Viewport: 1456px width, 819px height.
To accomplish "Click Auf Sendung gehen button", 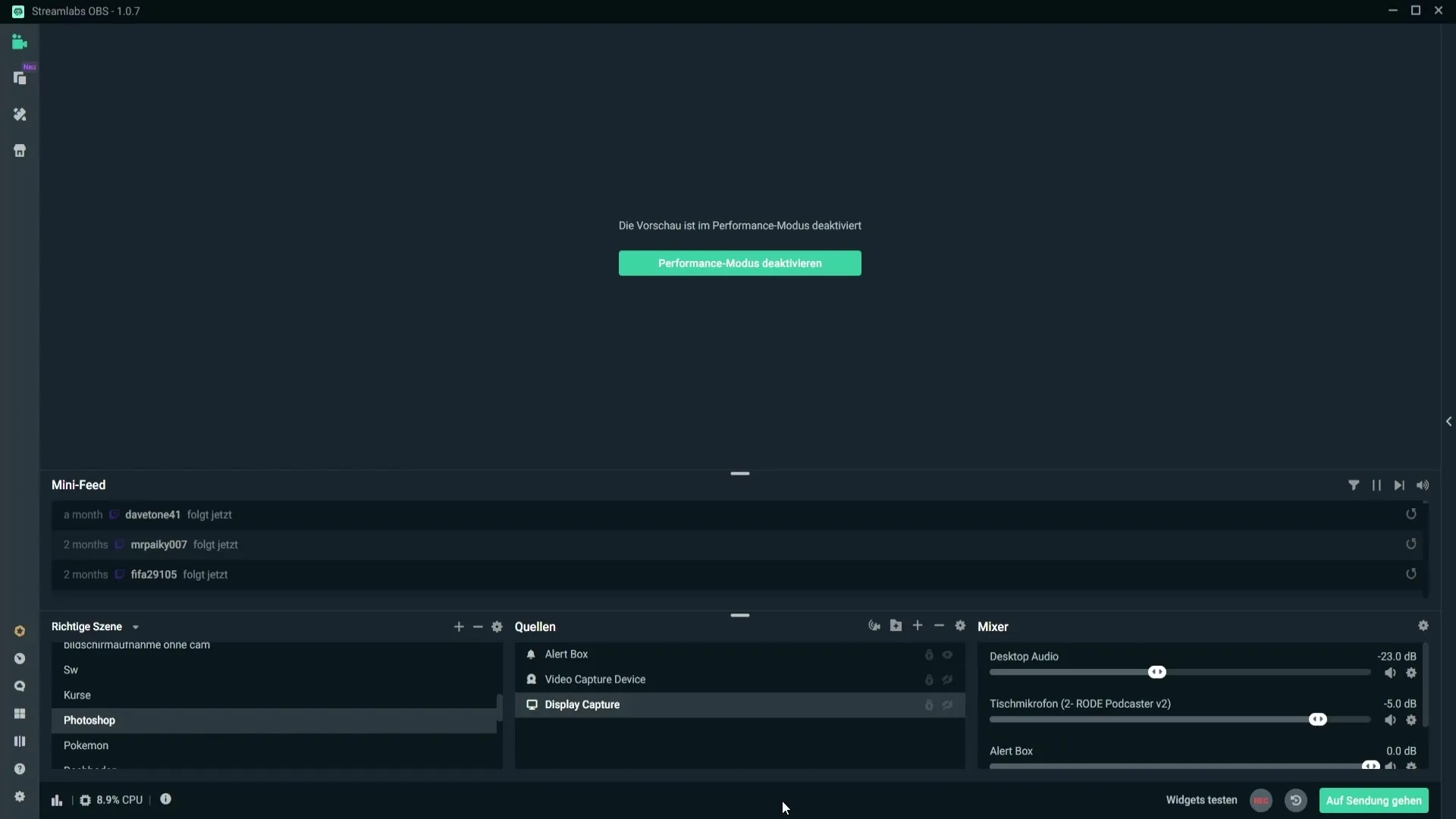I will (x=1373, y=800).
